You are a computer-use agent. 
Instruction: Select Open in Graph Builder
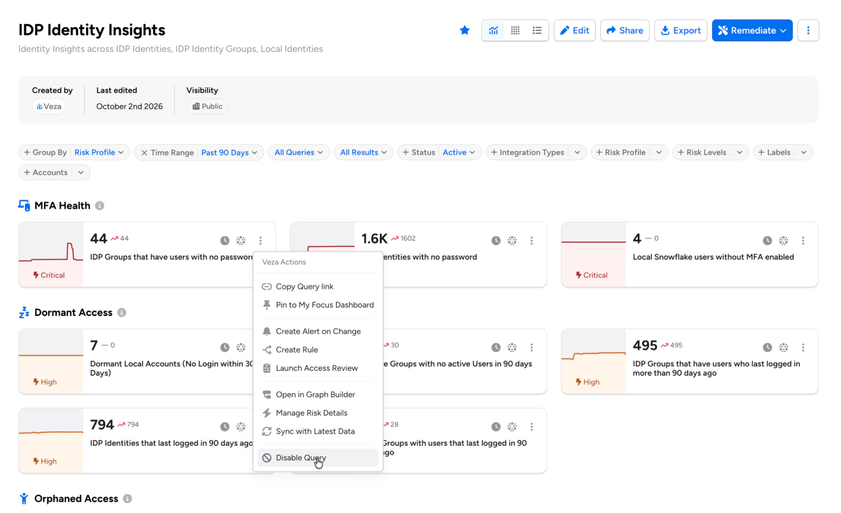click(x=318, y=394)
